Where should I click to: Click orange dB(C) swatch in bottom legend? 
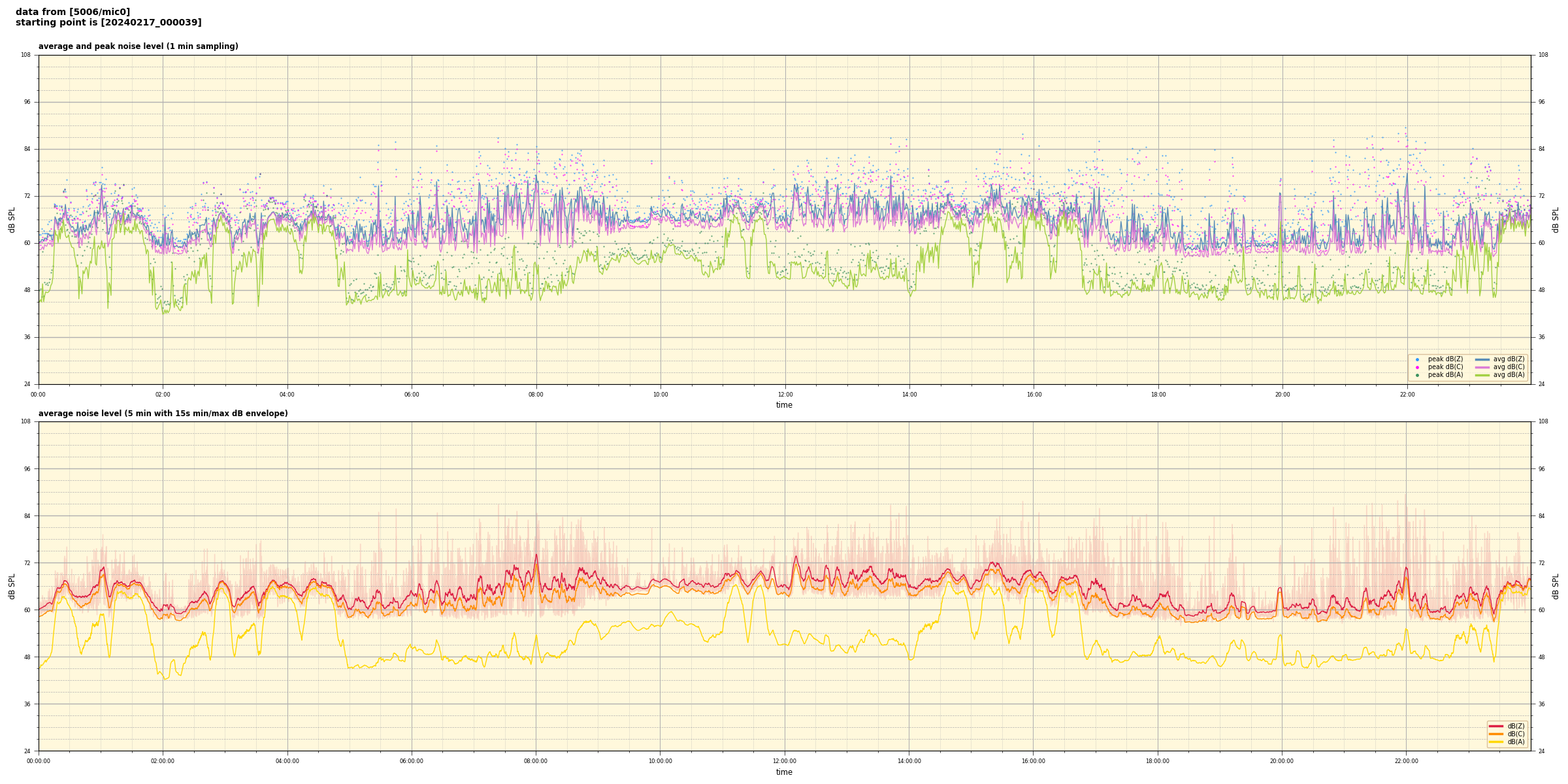coord(1495,734)
